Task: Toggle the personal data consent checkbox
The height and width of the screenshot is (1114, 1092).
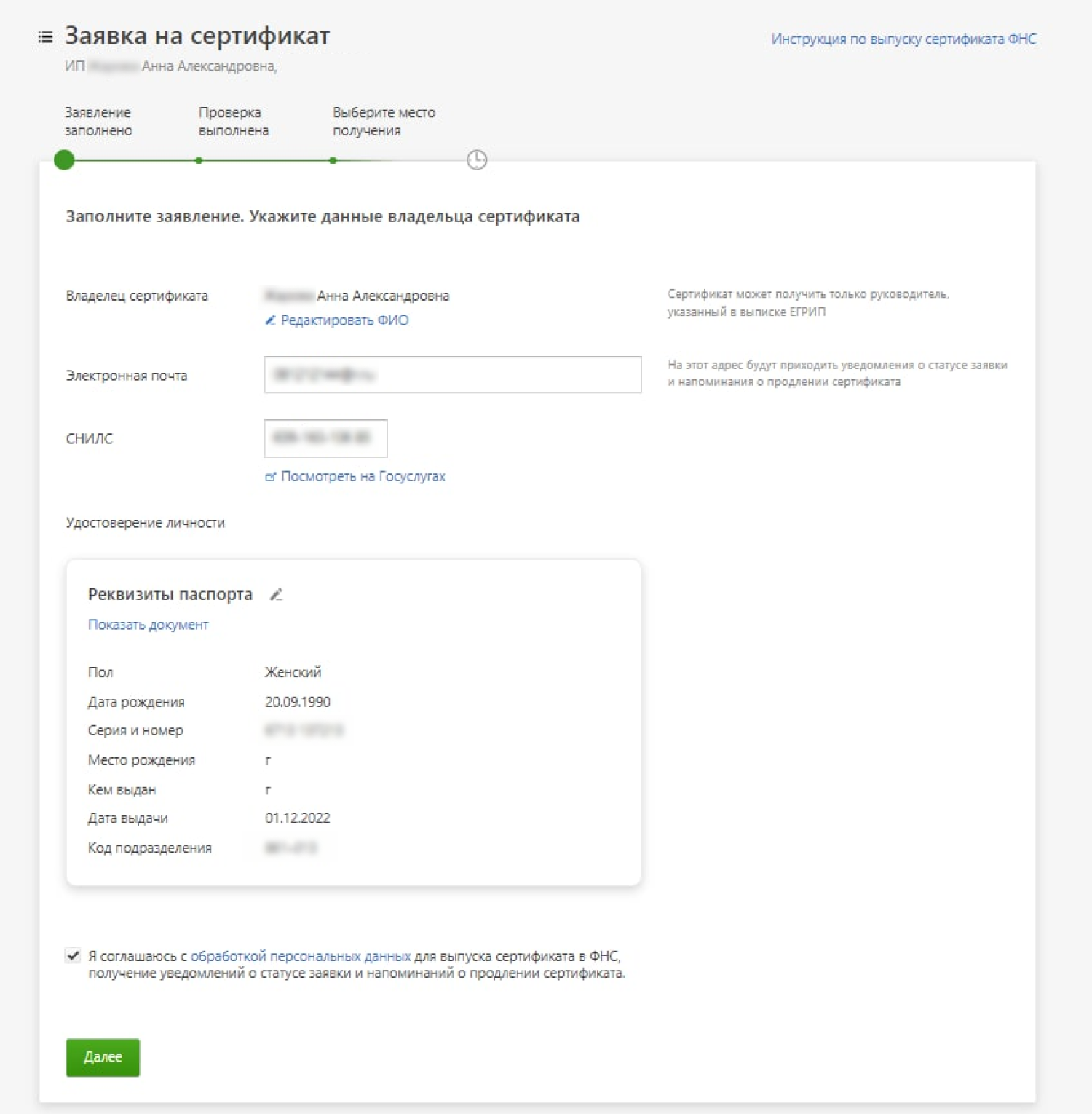Action: point(73,955)
